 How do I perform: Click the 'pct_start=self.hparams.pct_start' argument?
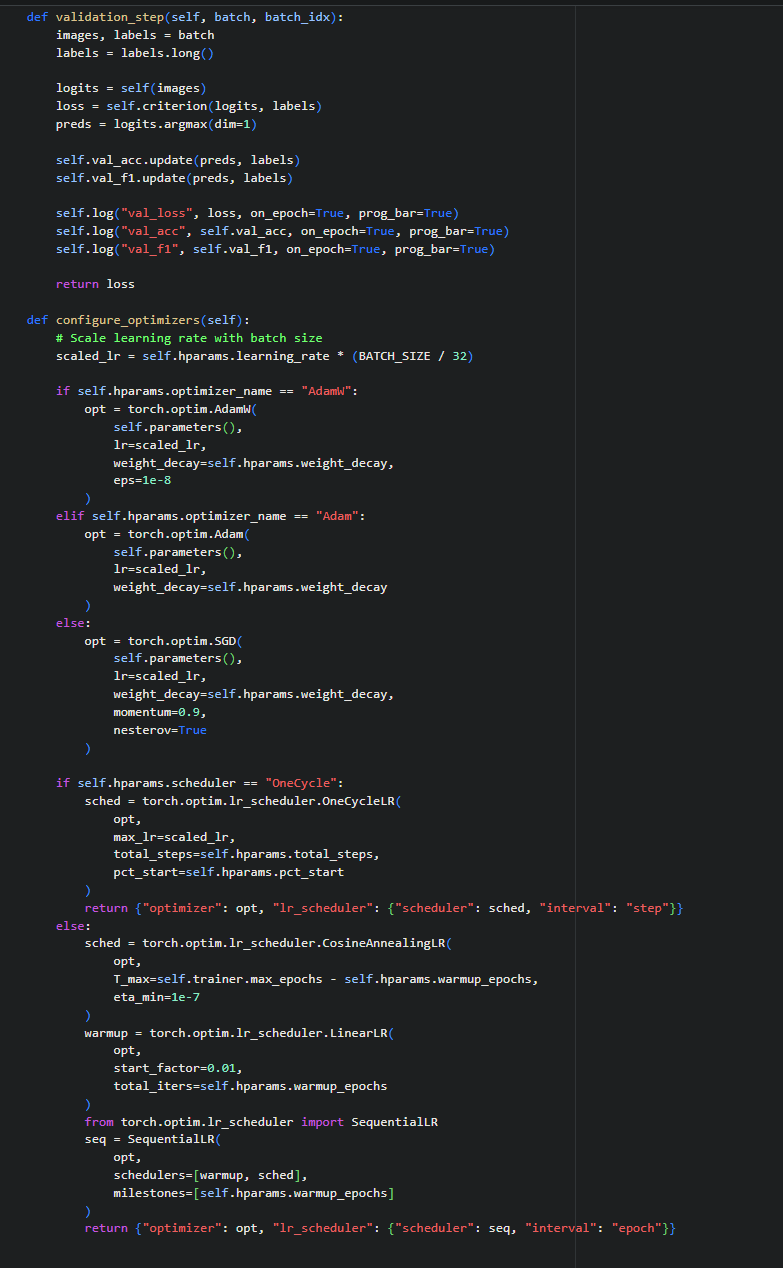click(229, 872)
